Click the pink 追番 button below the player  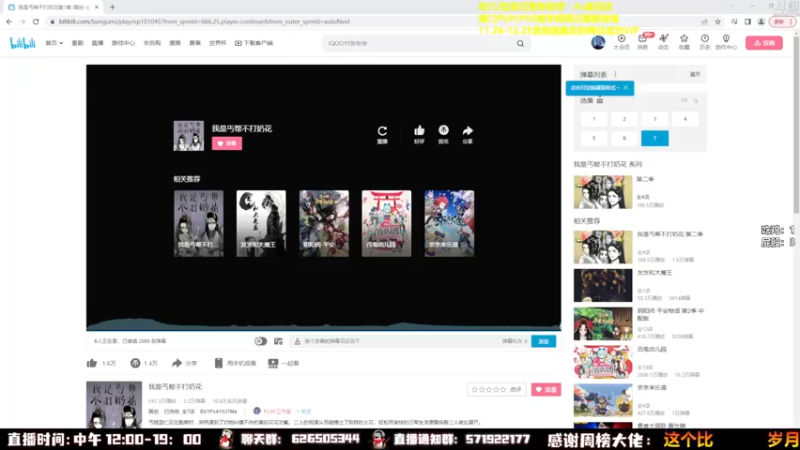[x=545, y=389]
